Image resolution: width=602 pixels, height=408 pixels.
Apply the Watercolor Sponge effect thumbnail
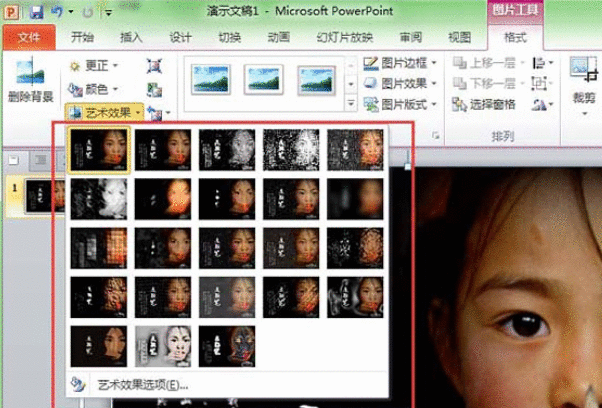163,248
